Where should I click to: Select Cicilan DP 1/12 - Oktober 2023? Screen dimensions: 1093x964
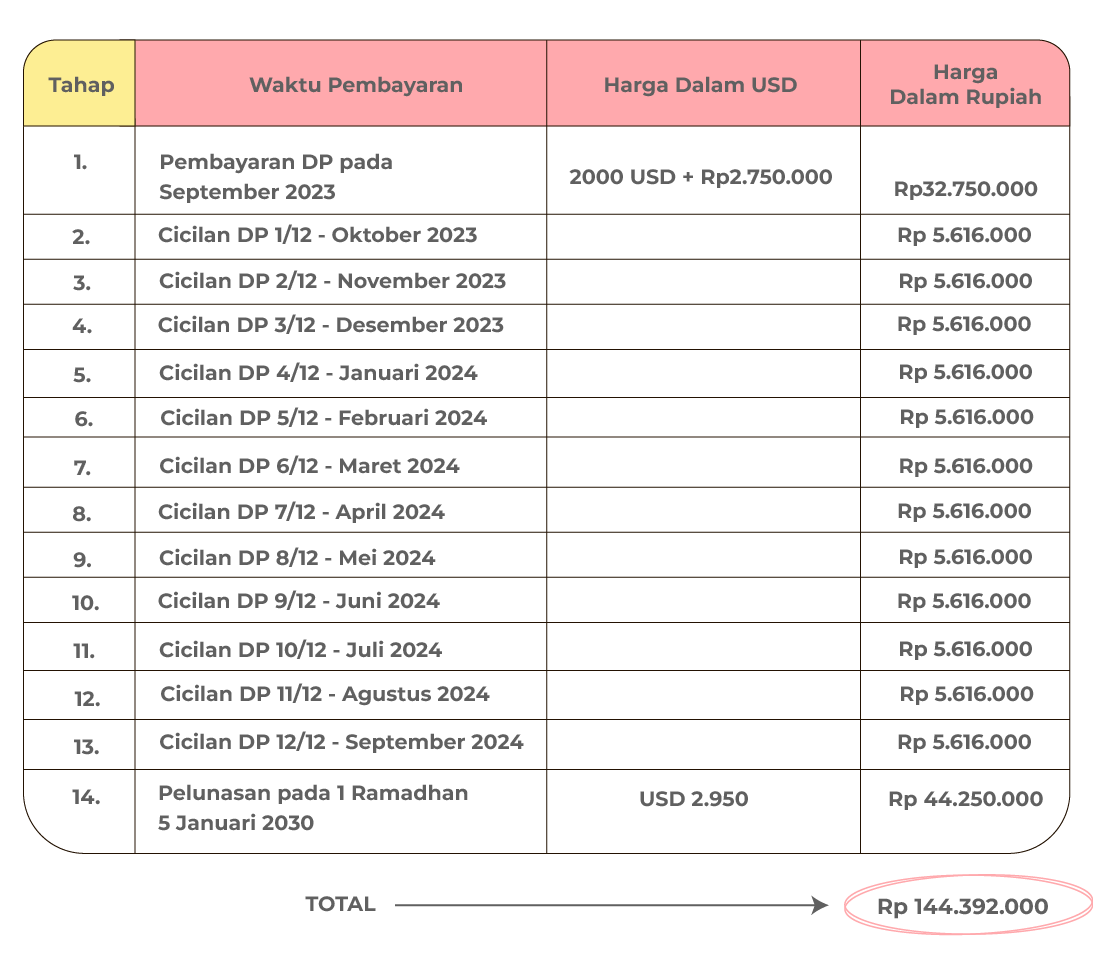317,235
